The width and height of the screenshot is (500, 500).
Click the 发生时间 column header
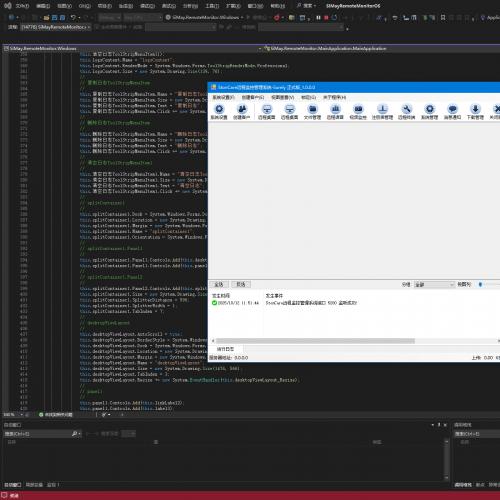click(221, 296)
